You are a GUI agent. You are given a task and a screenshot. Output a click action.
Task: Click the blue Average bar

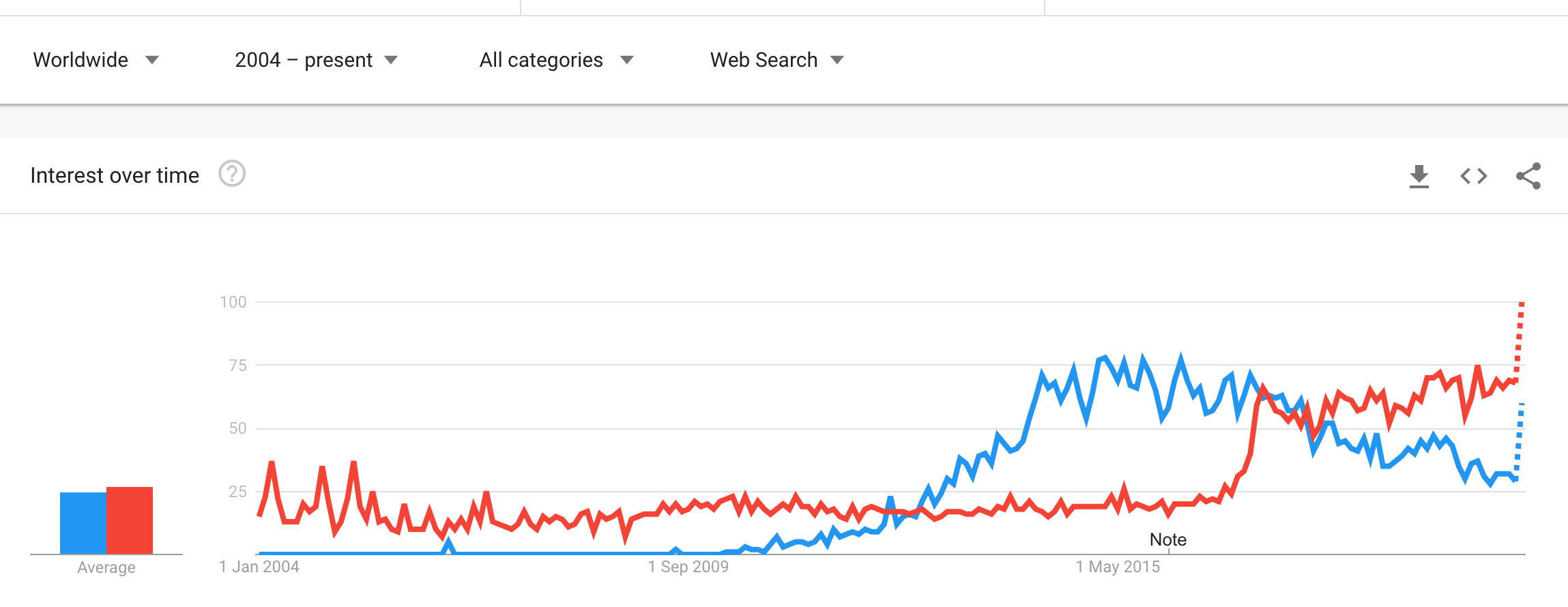(83, 523)
